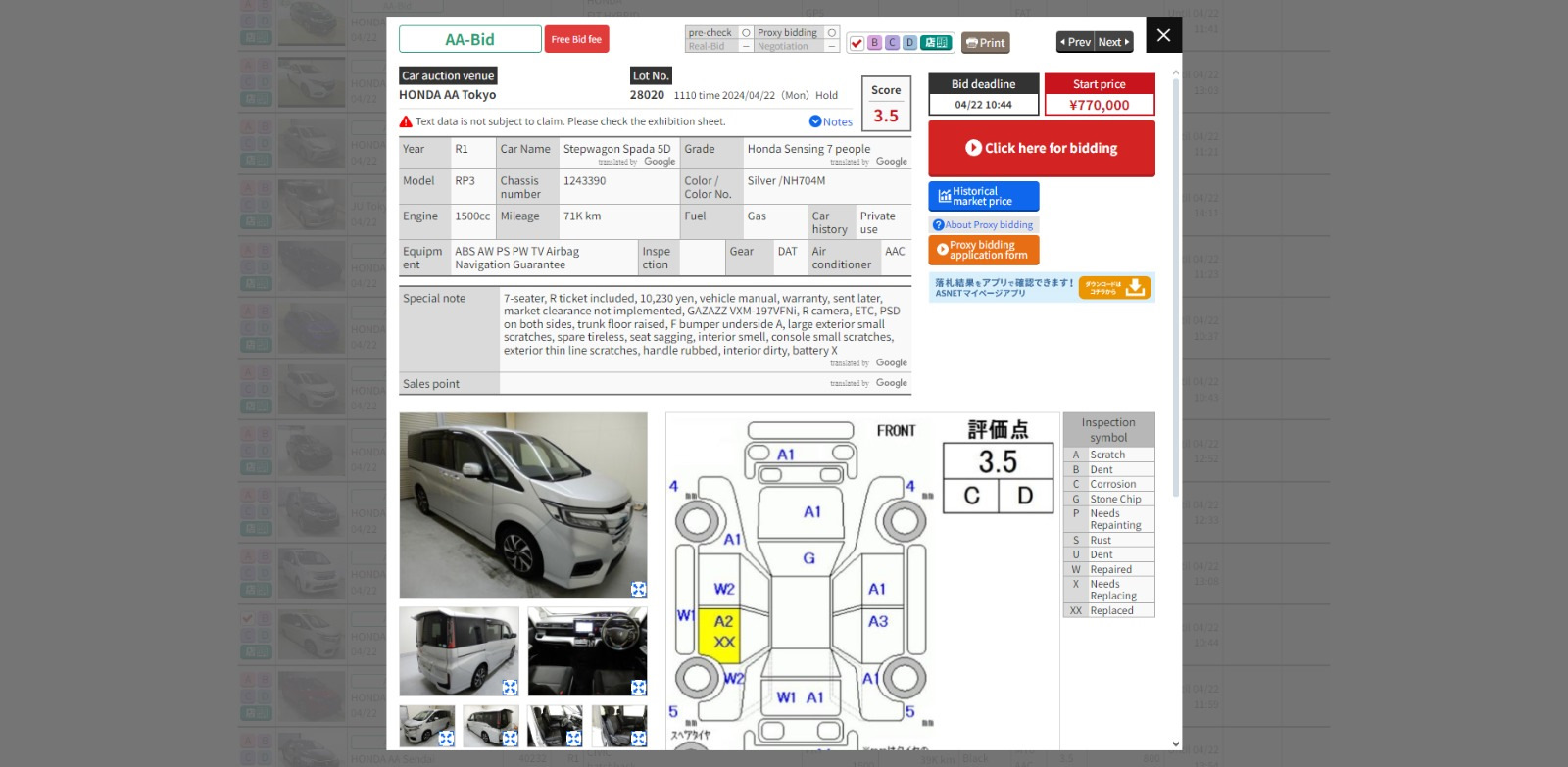
Task: Click the start price ¥770,000
Action: tap(1099, 105)
